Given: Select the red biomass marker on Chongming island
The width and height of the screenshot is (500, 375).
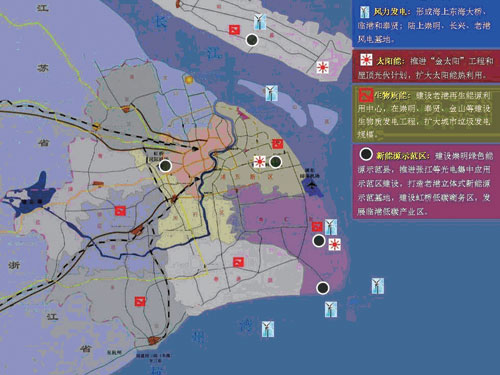Looking at the screenshot, I should [235, 29].
